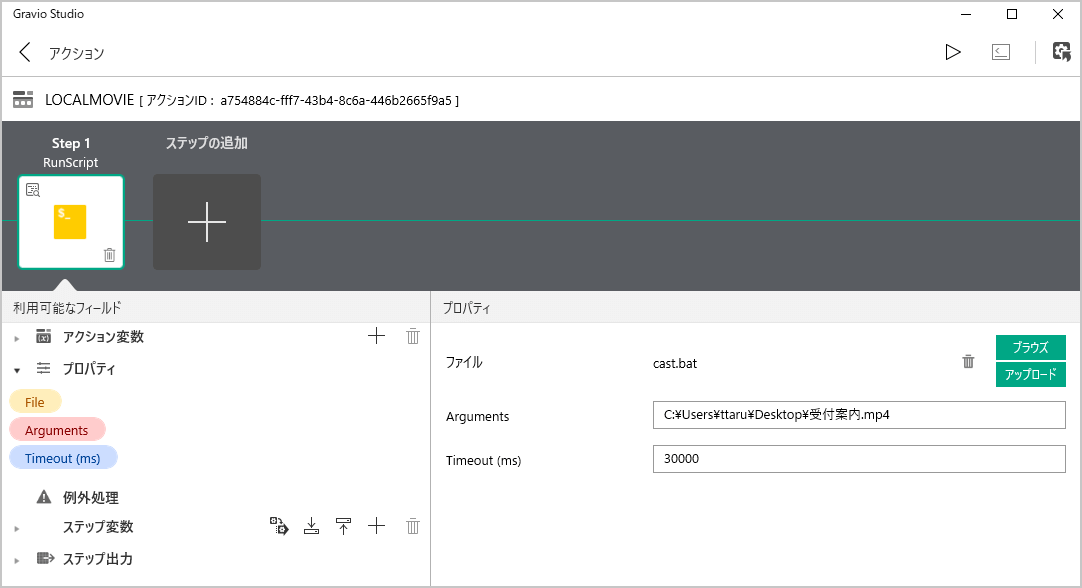This screenshot has width=1082, height=588.
Task: Click the step variable upload icon
Action: [343, 526]
